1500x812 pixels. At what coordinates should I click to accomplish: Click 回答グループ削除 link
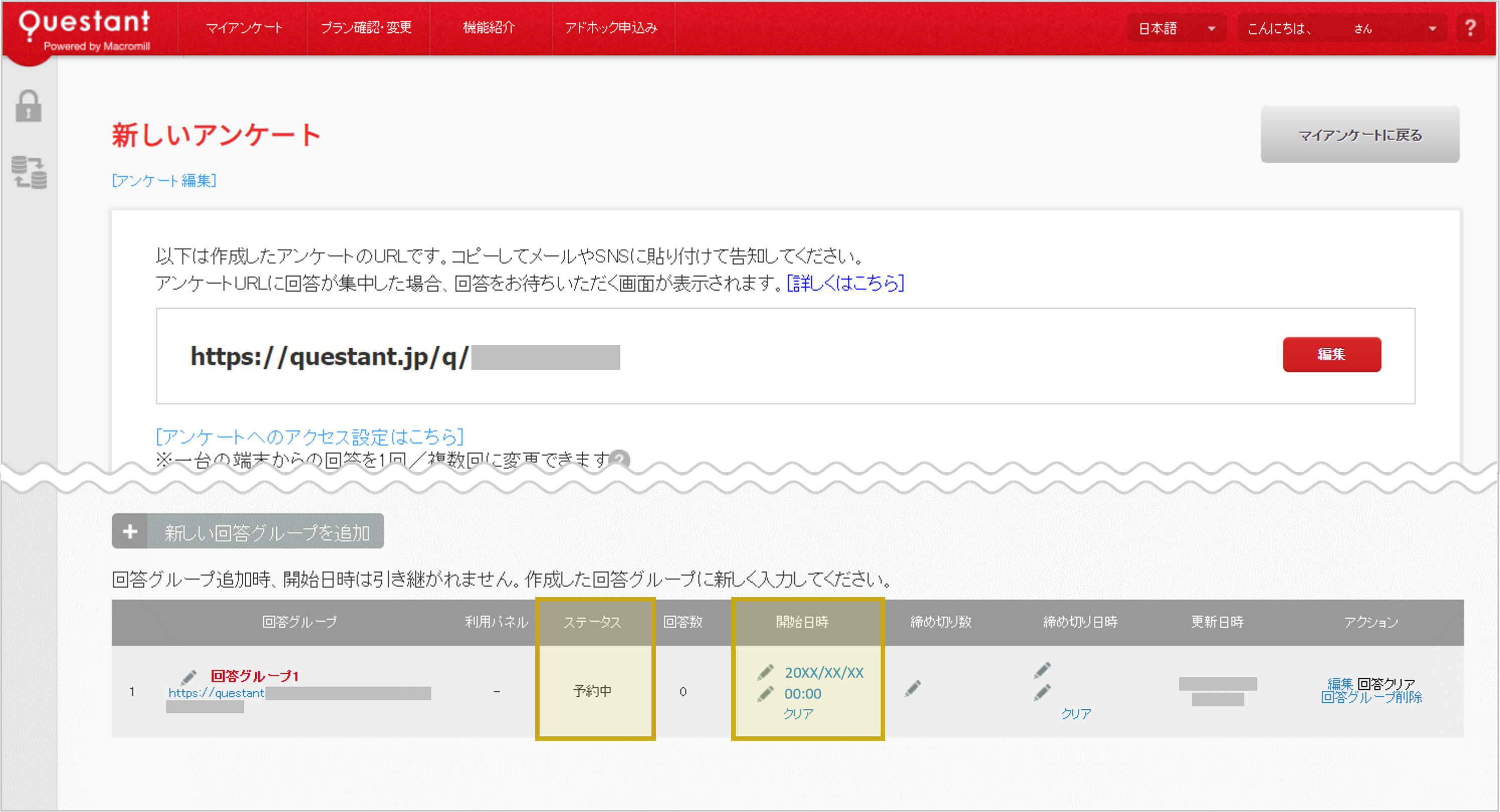point(1371,697)
